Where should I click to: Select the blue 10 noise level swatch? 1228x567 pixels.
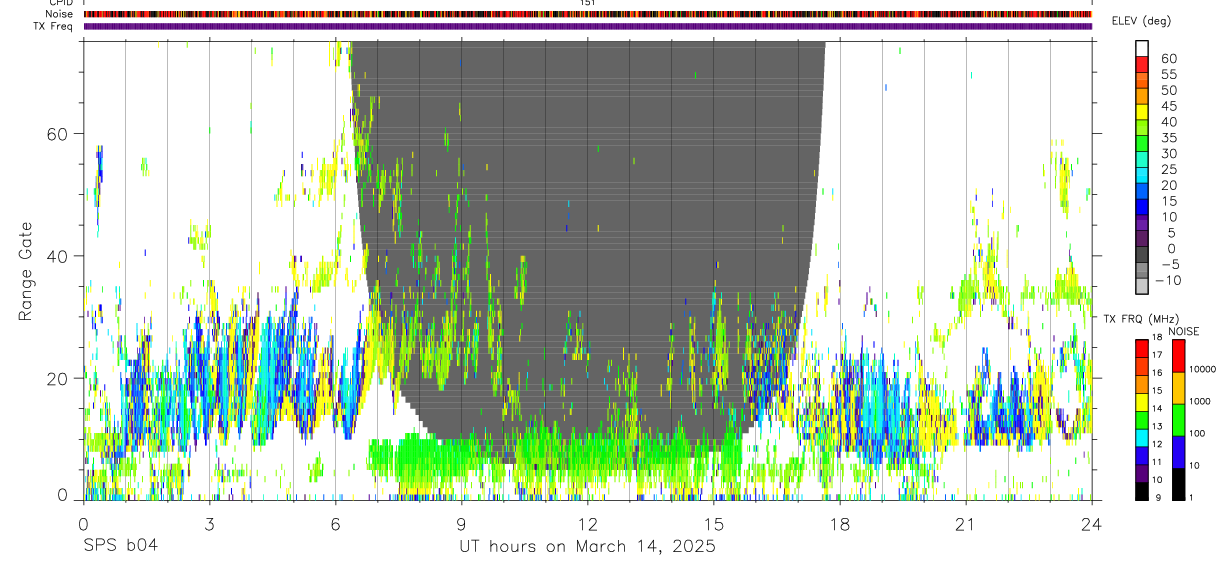pyautogui.click(x=1178, y=451)
